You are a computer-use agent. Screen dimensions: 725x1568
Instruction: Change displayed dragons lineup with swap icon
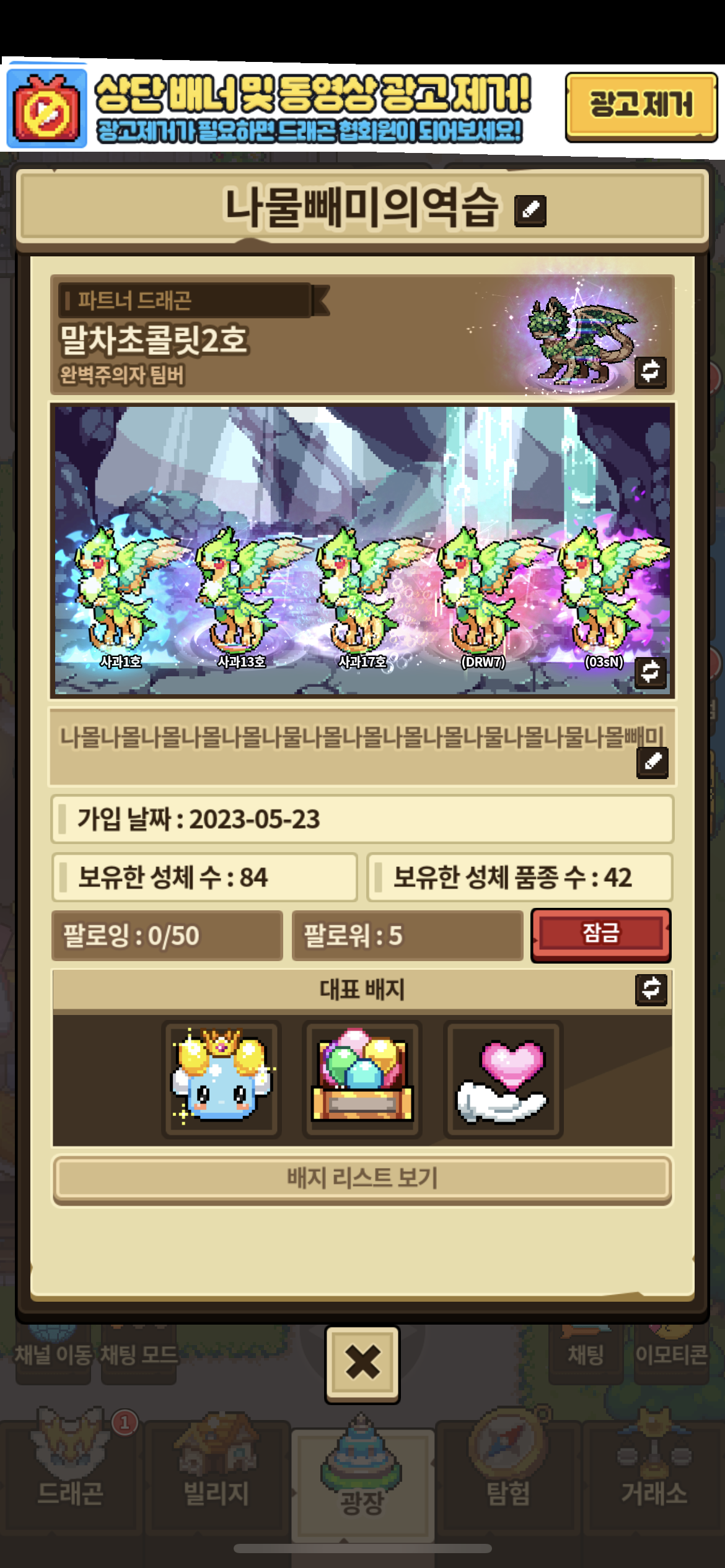point(650,673)
